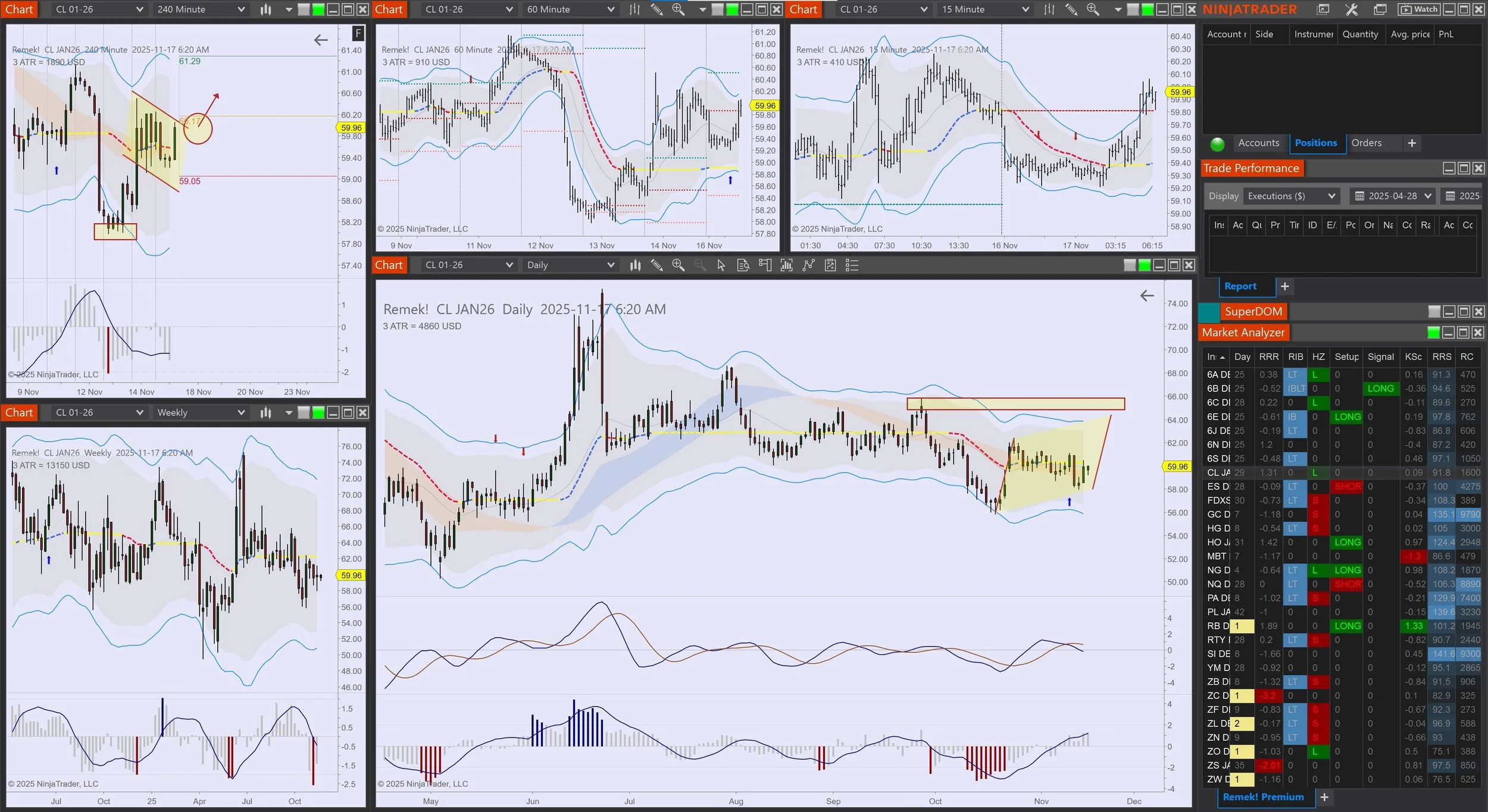
Task: Open drawing tools pencil in 60 Minute chart
Action: point(656,10)
